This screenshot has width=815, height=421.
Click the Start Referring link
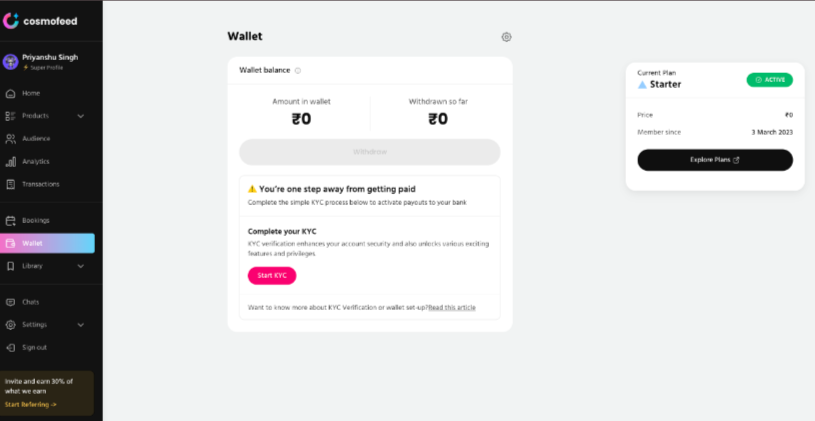(x=31, y=404)
